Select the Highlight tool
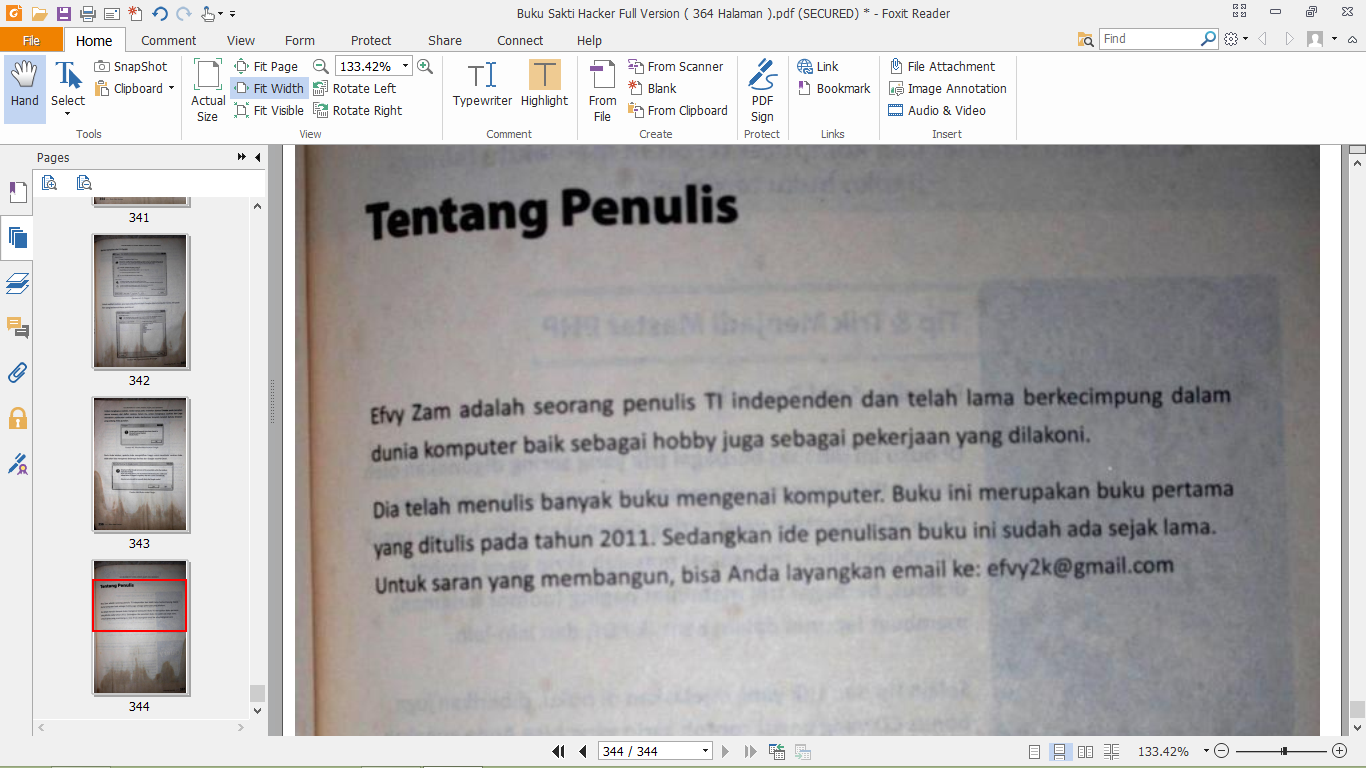Viewport: 1366px width, 768px height. click(544, 84)
